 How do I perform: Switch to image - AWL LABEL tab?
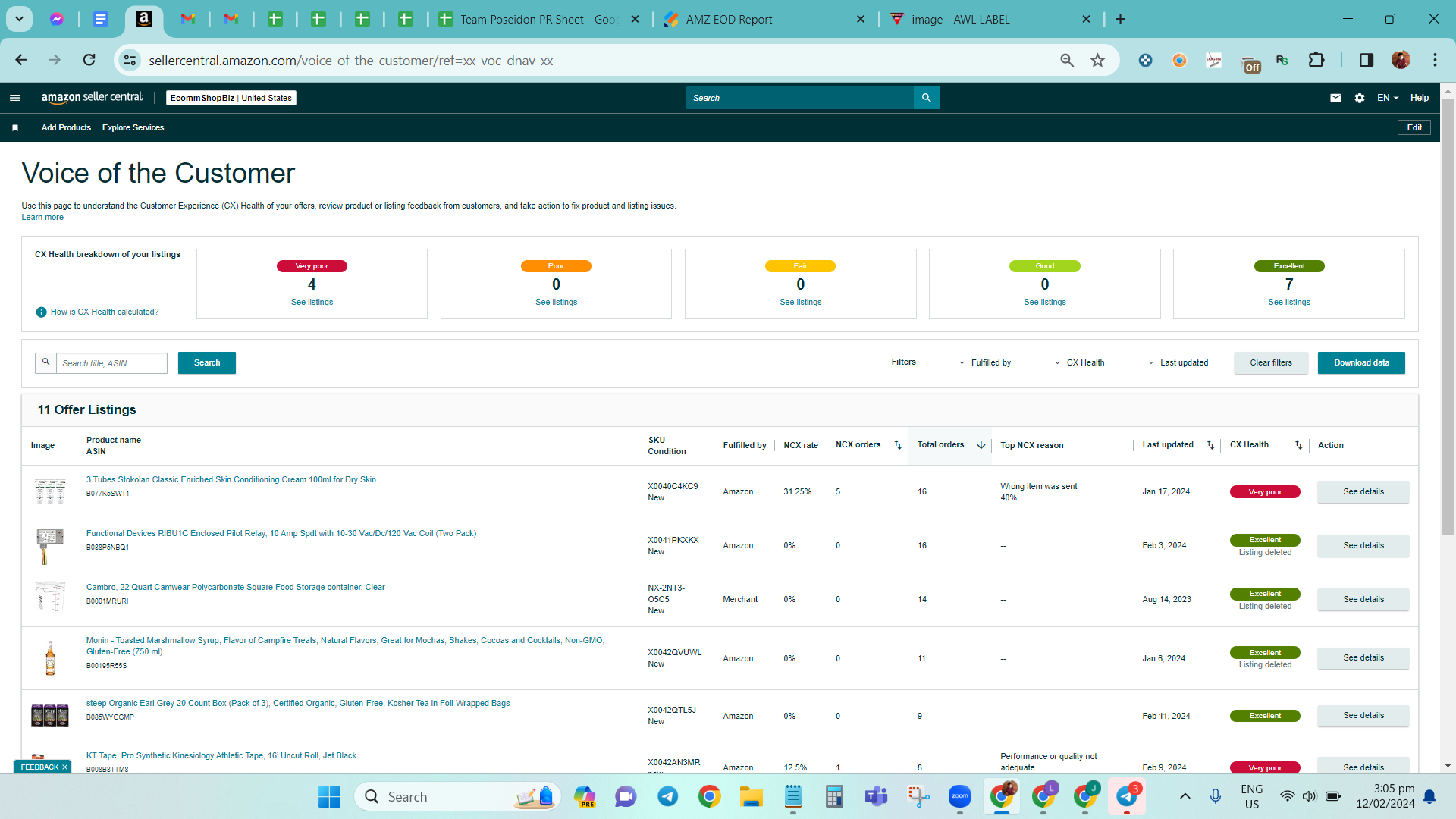(990, 19)
